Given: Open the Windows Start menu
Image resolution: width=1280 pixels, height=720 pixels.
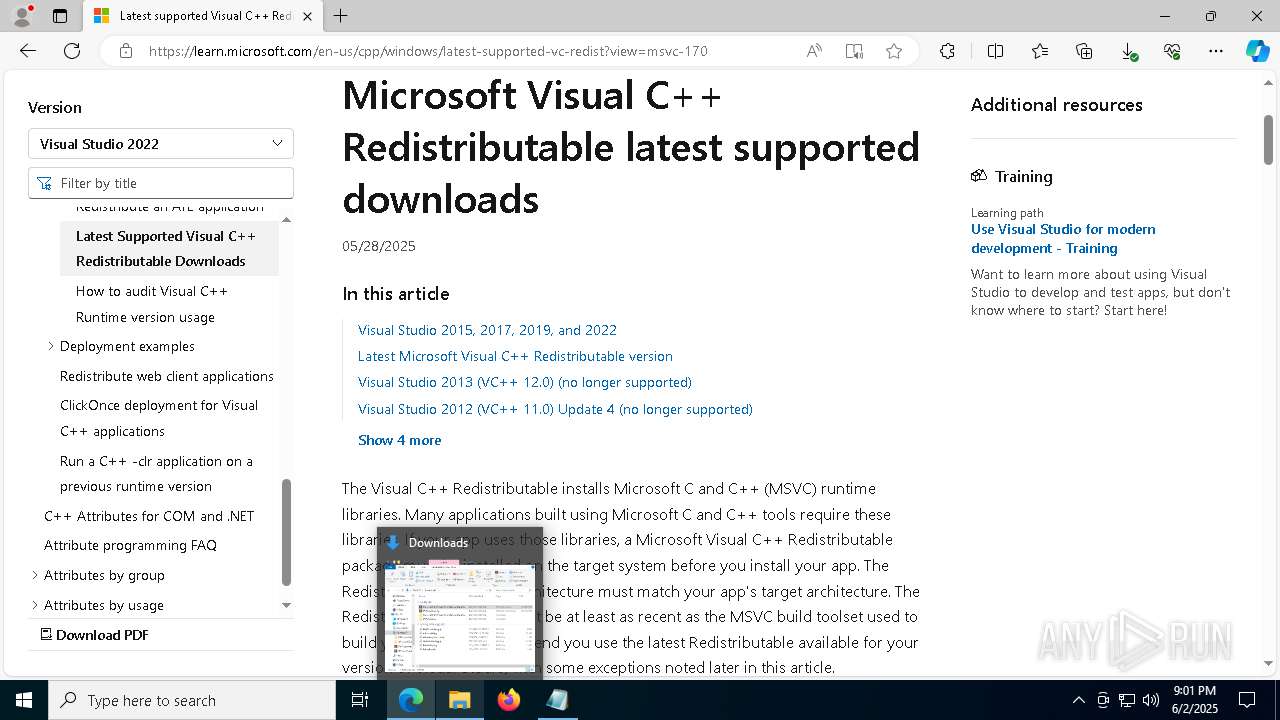Looking at the screenshot, I should [24, 700].
